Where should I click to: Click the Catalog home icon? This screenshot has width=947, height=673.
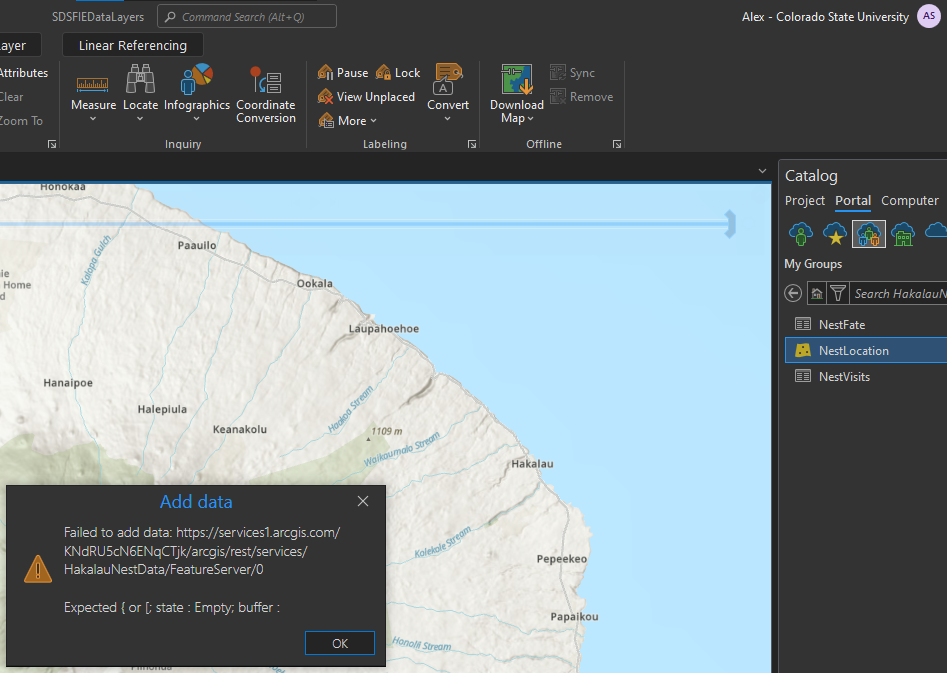coord(817,294)
